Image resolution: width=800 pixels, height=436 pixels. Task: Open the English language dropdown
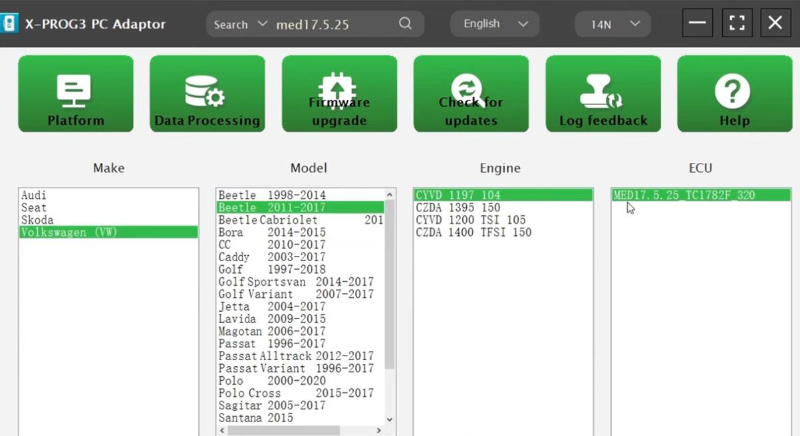click(x=494, y=24)
